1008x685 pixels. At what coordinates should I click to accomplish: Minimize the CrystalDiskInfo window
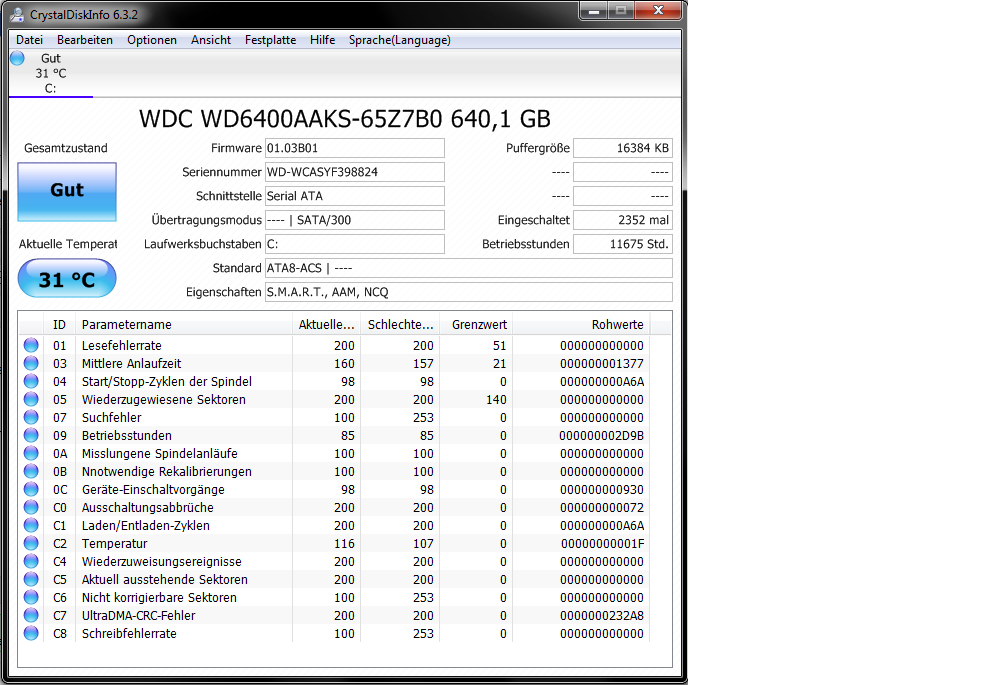point(593,10)
